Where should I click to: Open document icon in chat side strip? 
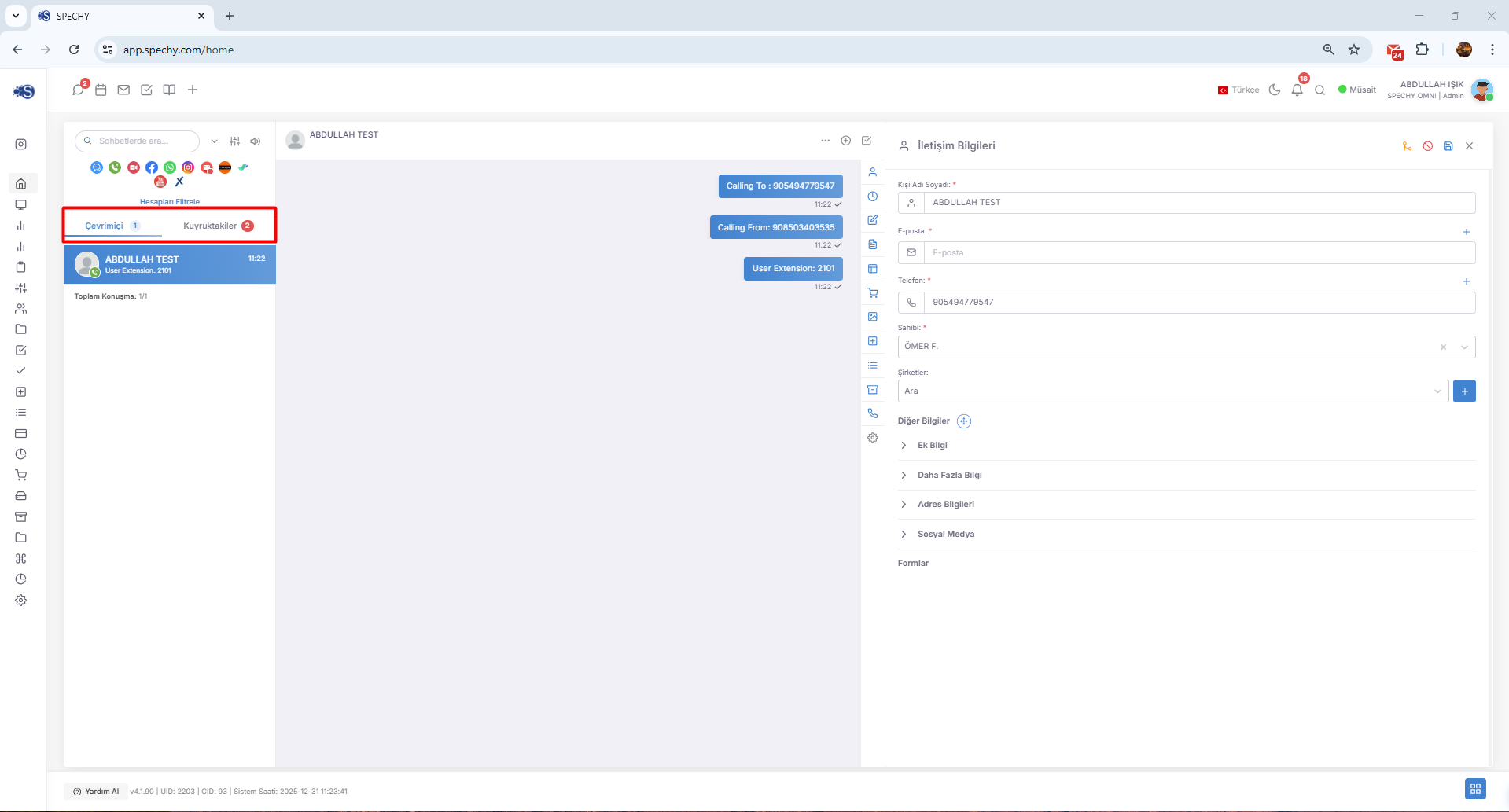click(x=873, y=244)
